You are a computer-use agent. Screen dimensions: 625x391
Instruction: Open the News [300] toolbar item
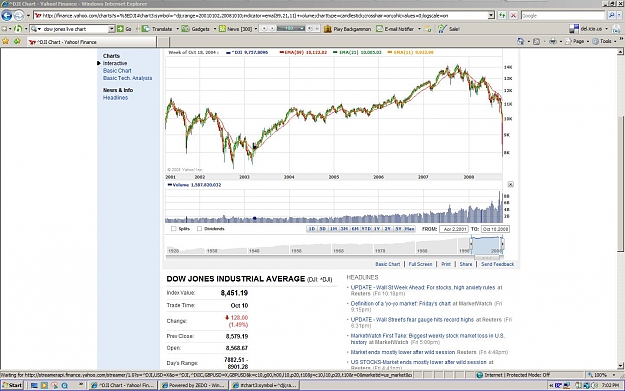[236, 29]
